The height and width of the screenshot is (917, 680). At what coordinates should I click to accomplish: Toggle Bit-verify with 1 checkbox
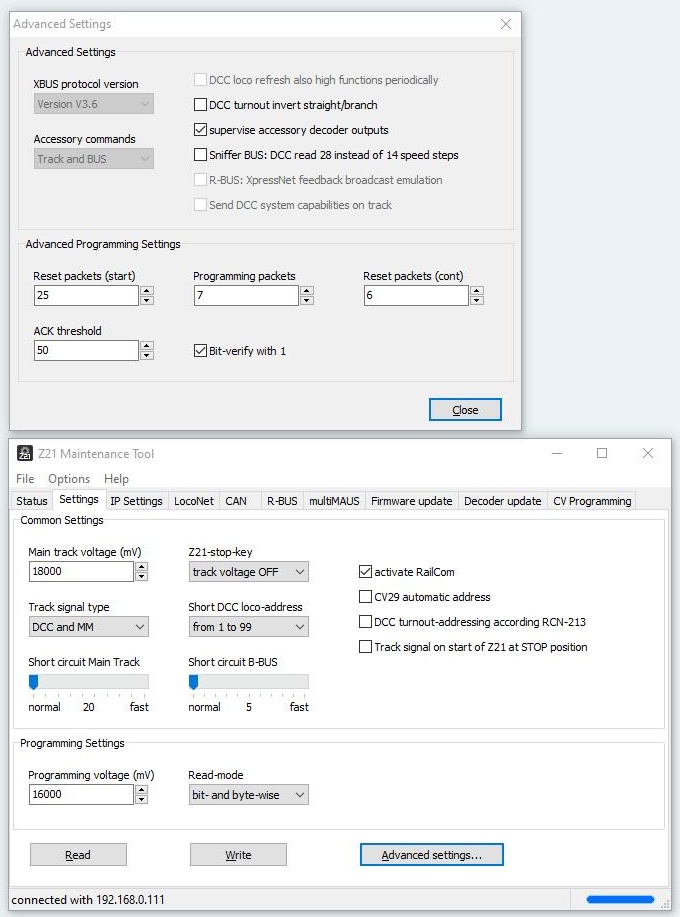(200, 351)
